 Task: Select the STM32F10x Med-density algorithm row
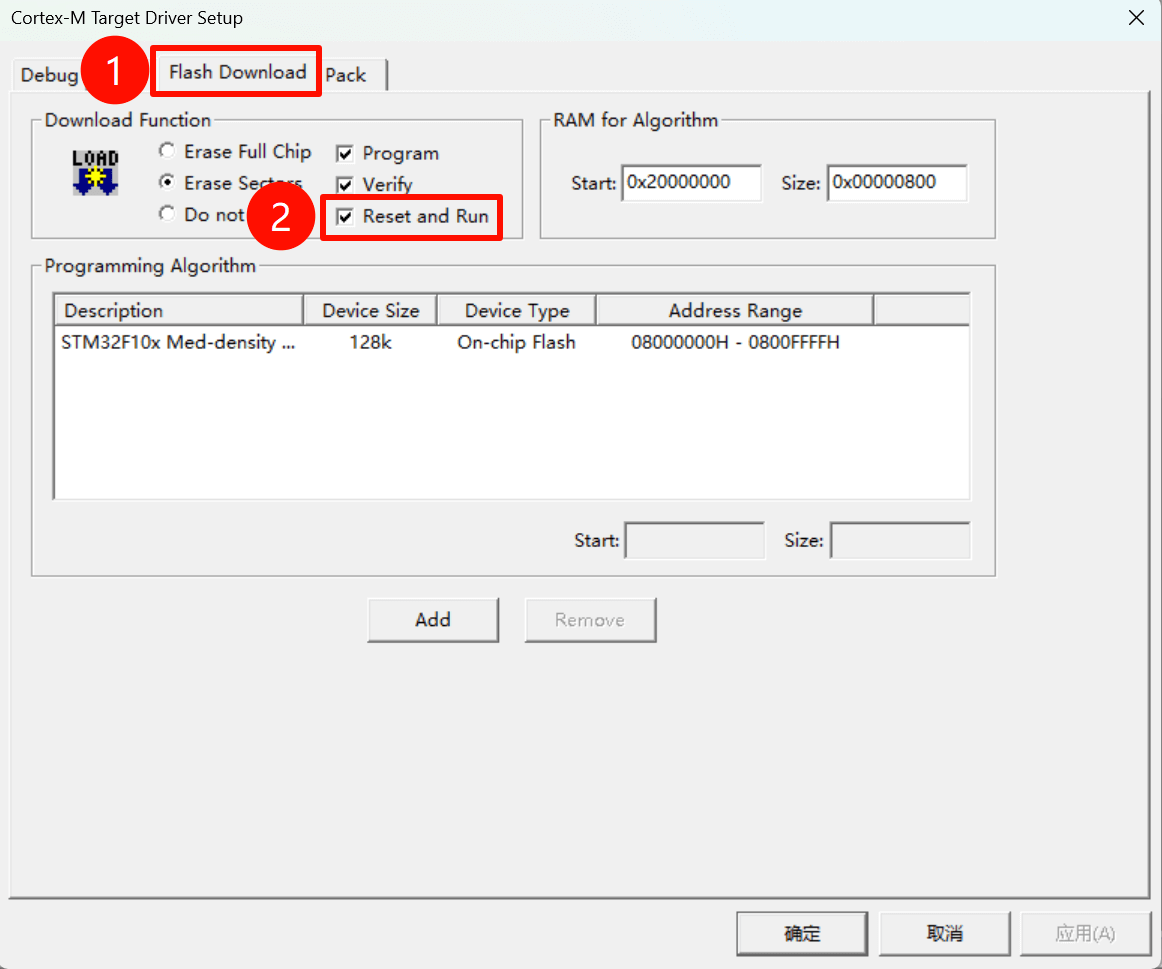pos(179,343)
